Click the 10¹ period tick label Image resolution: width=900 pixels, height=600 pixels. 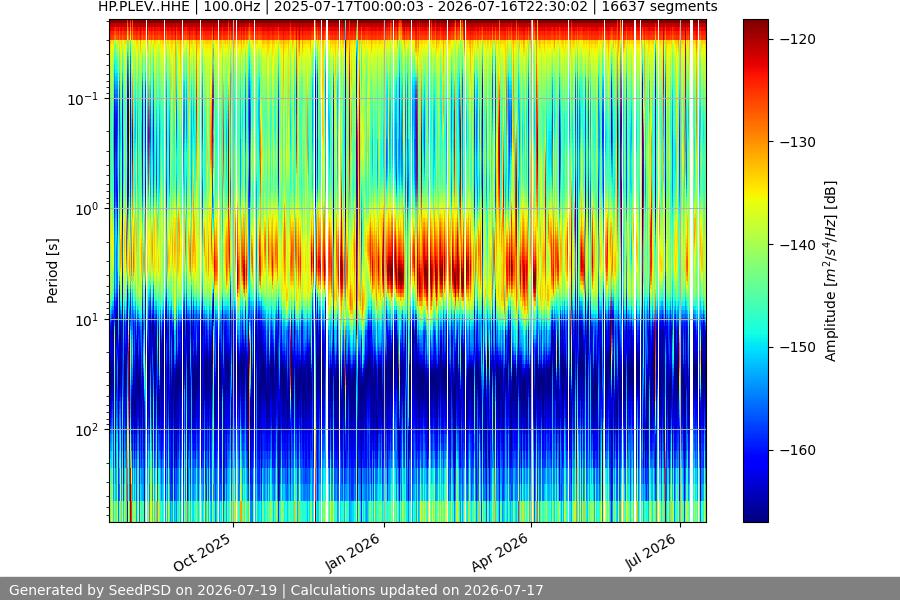[87, 320]
